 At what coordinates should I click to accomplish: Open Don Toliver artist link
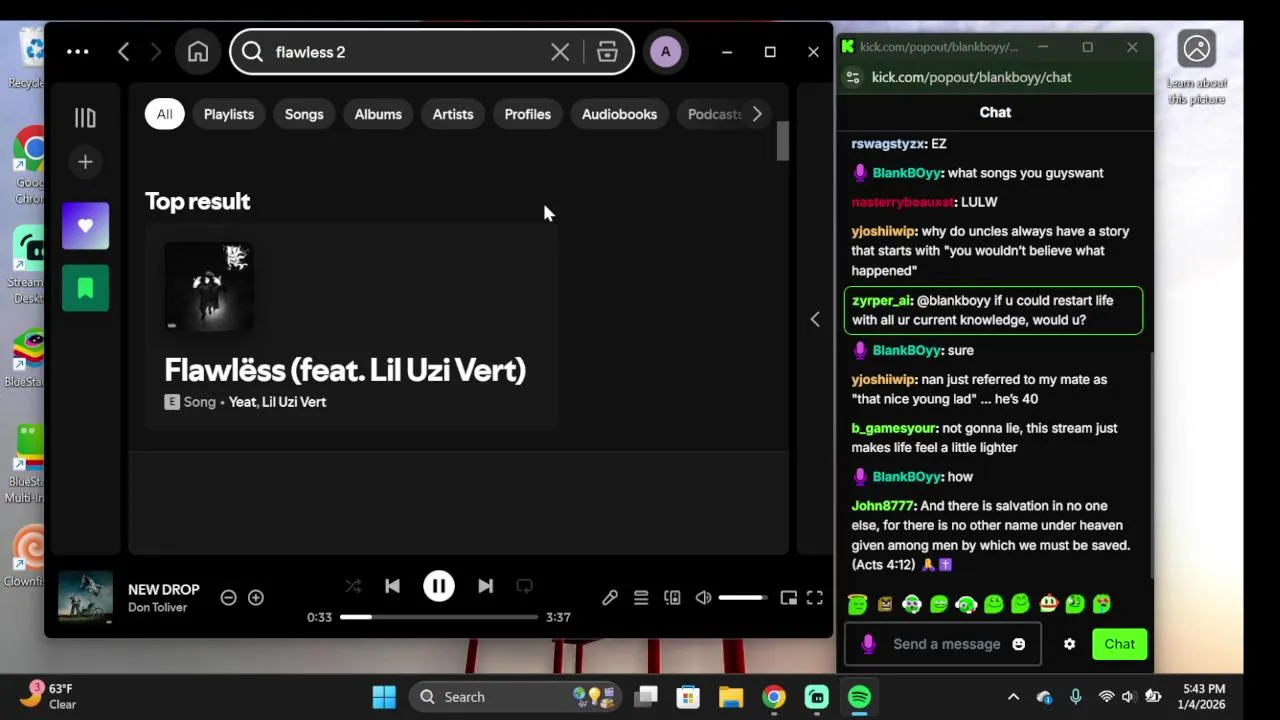pos(158,608)
